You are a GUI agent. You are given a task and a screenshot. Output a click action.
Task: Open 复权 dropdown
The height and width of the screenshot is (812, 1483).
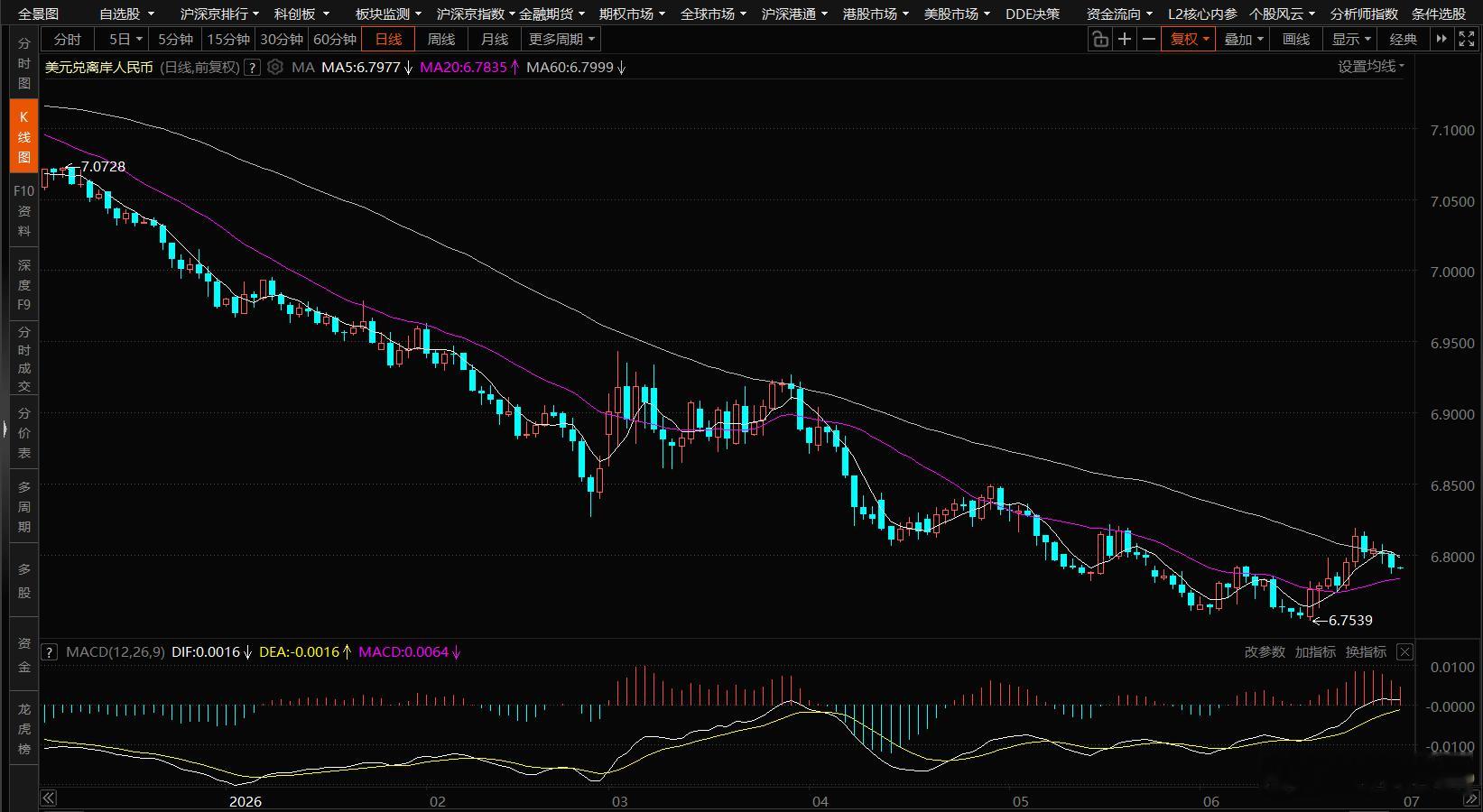click(1189, 39)
